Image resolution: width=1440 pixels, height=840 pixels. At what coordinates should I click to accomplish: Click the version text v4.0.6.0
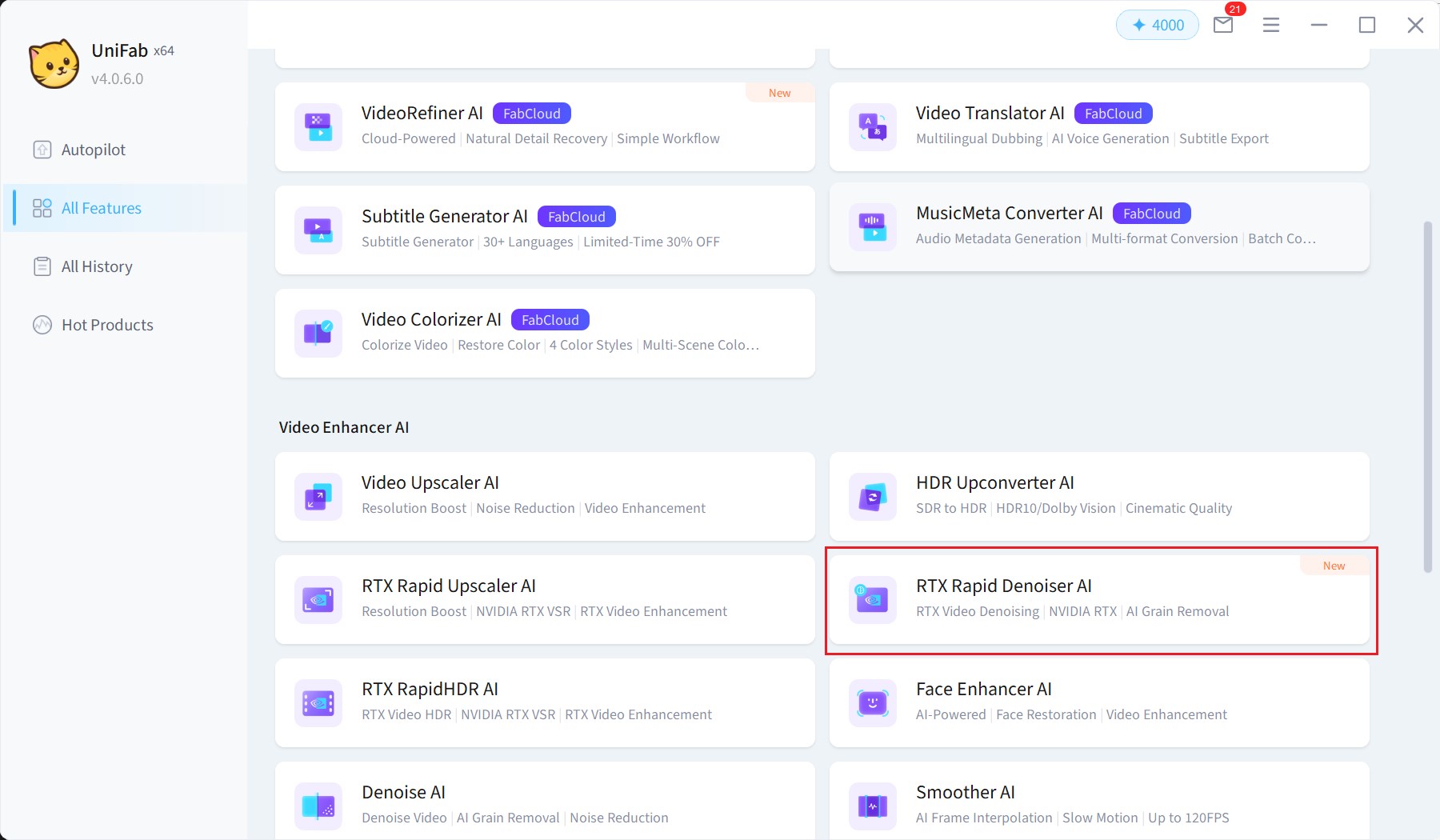pyautogui.click(x=117, y=78)
